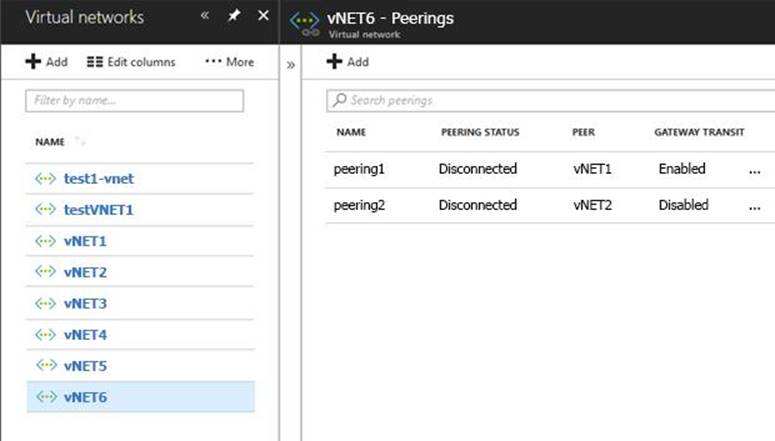Add a new virtual network
This screenshot has width=775, height=441.
click(x=46, y=62)
